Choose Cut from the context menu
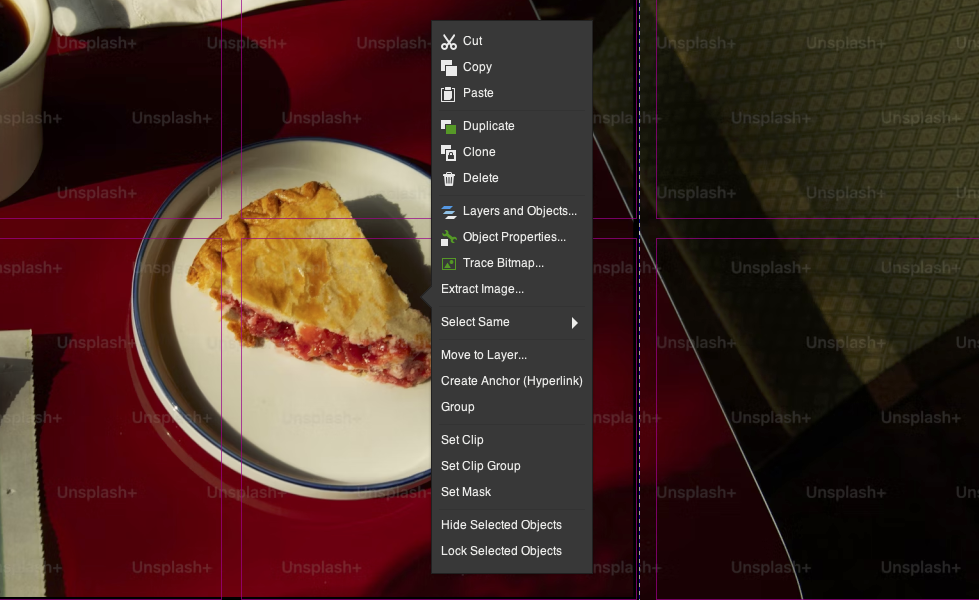Viewport: 979px width, 600px height. 512,41
